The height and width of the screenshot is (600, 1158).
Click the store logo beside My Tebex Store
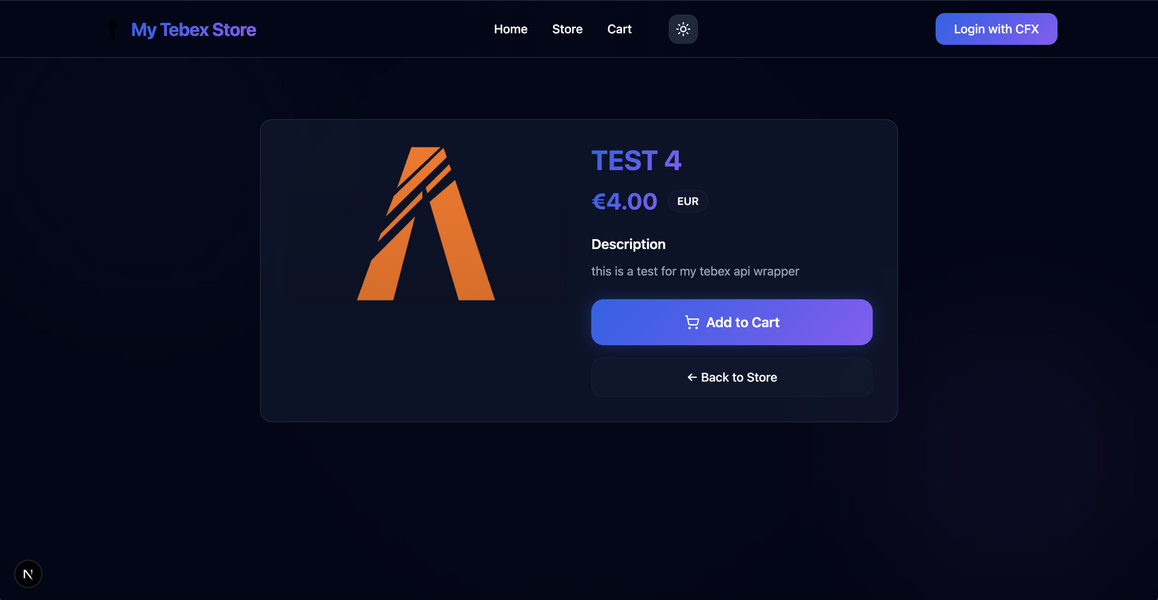click(112, 30)
